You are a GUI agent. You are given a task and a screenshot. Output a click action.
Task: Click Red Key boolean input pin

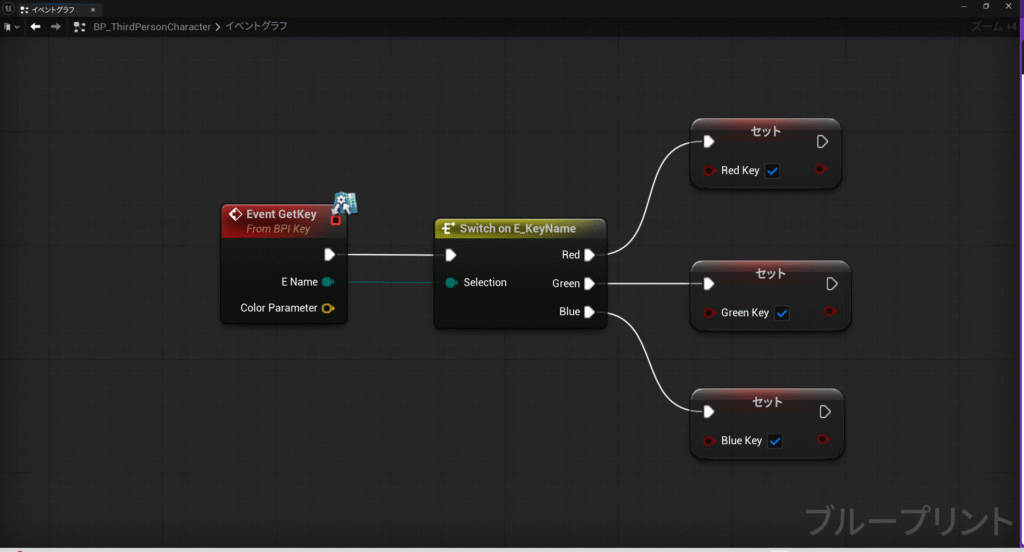pos(709,170)
